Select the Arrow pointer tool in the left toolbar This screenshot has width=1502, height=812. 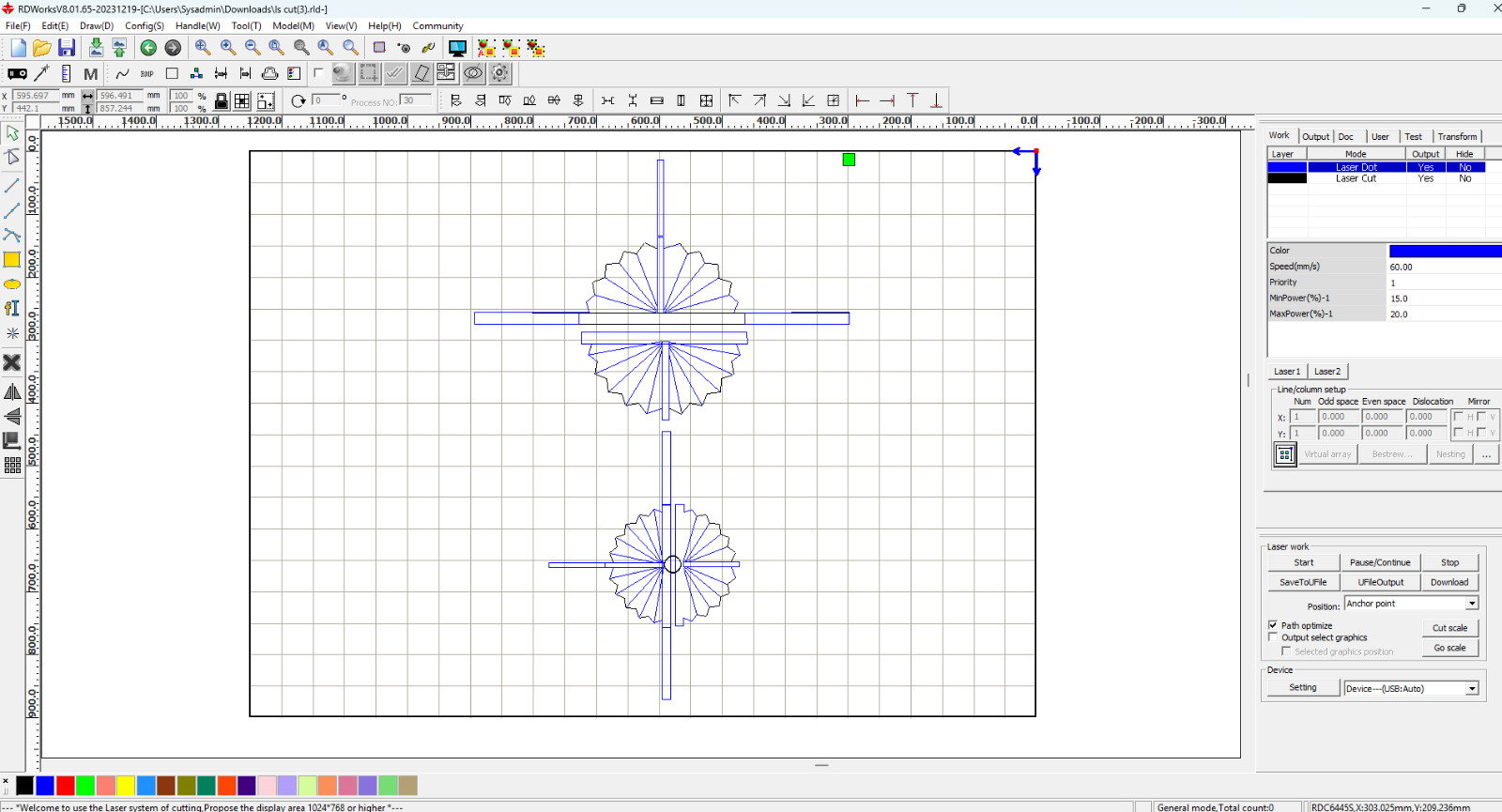coord(12,133)
